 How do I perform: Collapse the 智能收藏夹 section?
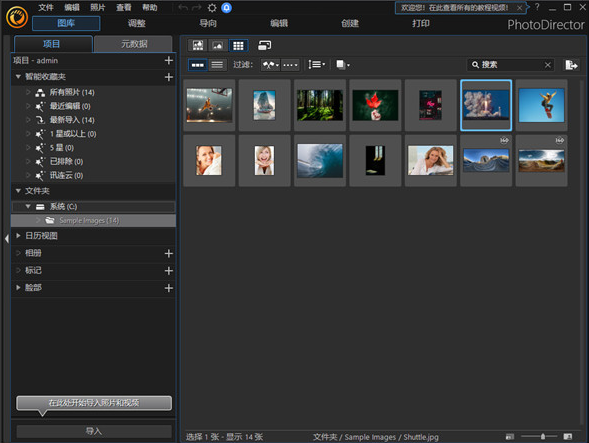(x=18, y=77)
